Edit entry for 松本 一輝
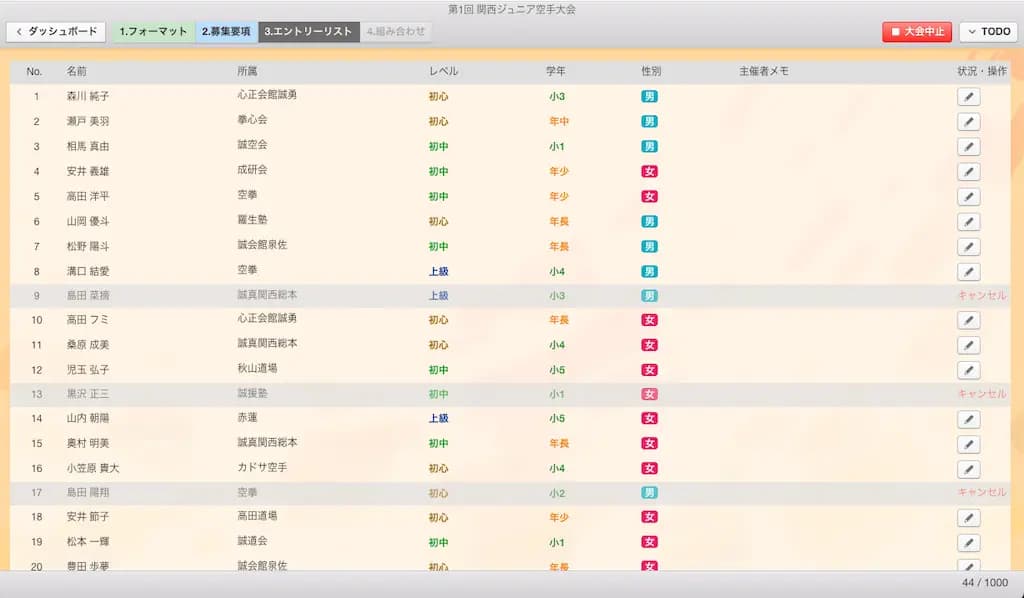This screenshot has width=1024, height=598. 968,543
